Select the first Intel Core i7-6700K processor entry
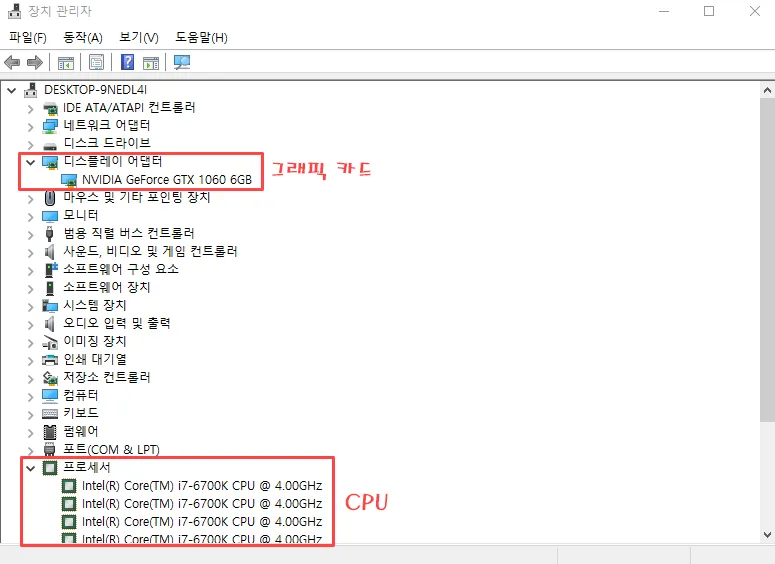 click(202, 485)
